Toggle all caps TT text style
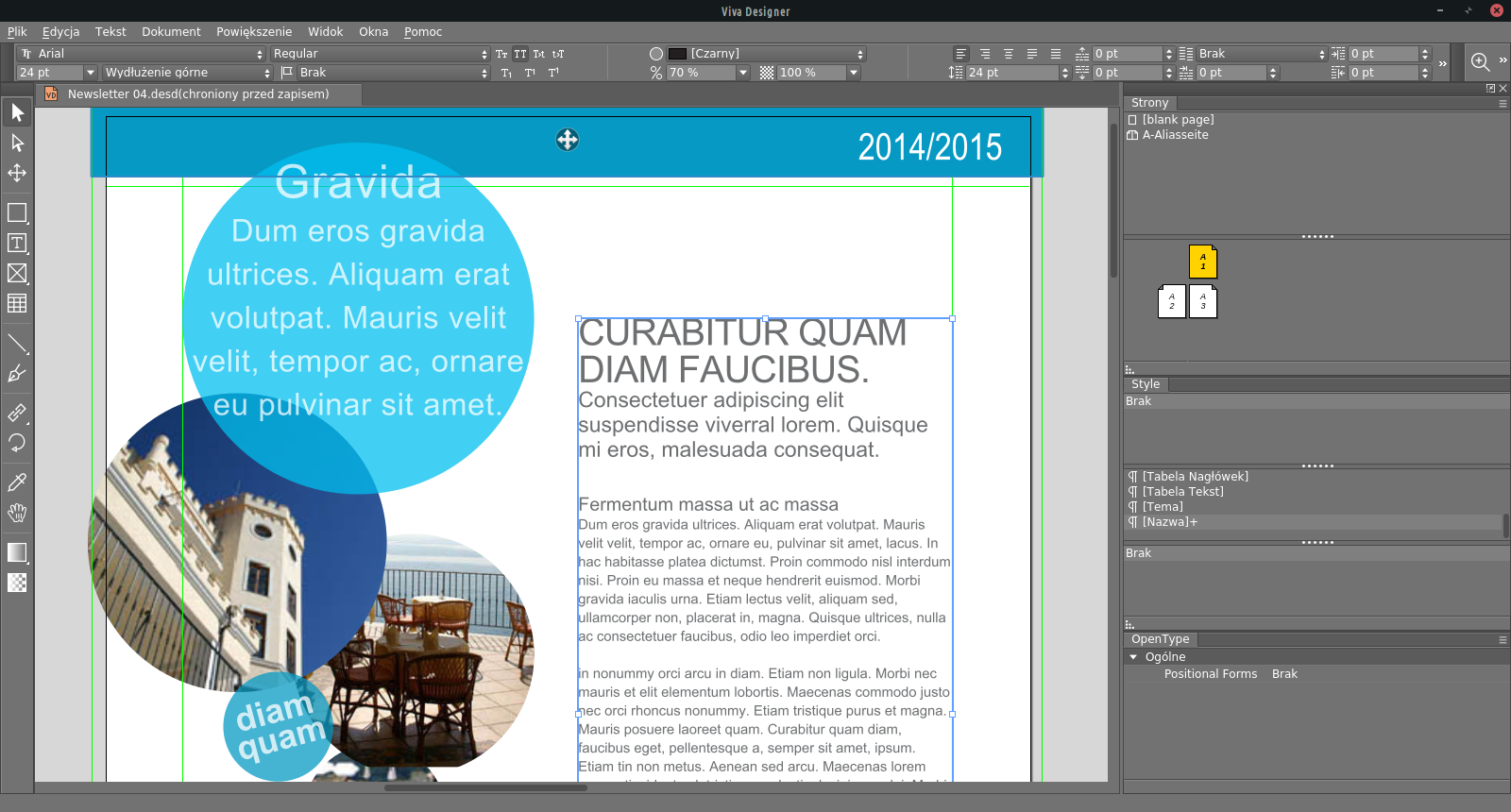Screen dimensions: 1511x812 pos(520,54)
